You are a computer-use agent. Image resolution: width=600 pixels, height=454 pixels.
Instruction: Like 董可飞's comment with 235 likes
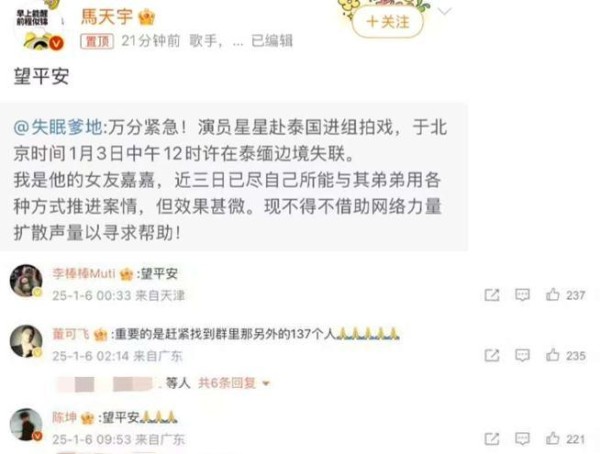pyautogui.click(x=565, y=355)
